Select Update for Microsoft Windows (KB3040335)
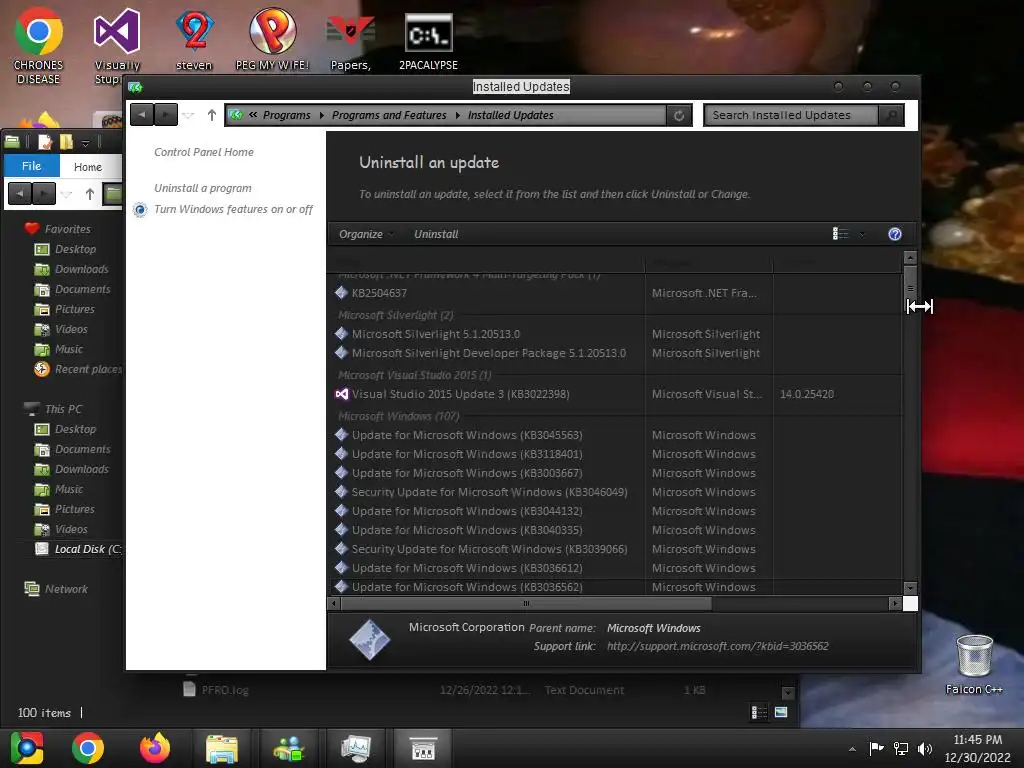Image resolution: width=1024 pixels, height=768 pixels. 615,530
